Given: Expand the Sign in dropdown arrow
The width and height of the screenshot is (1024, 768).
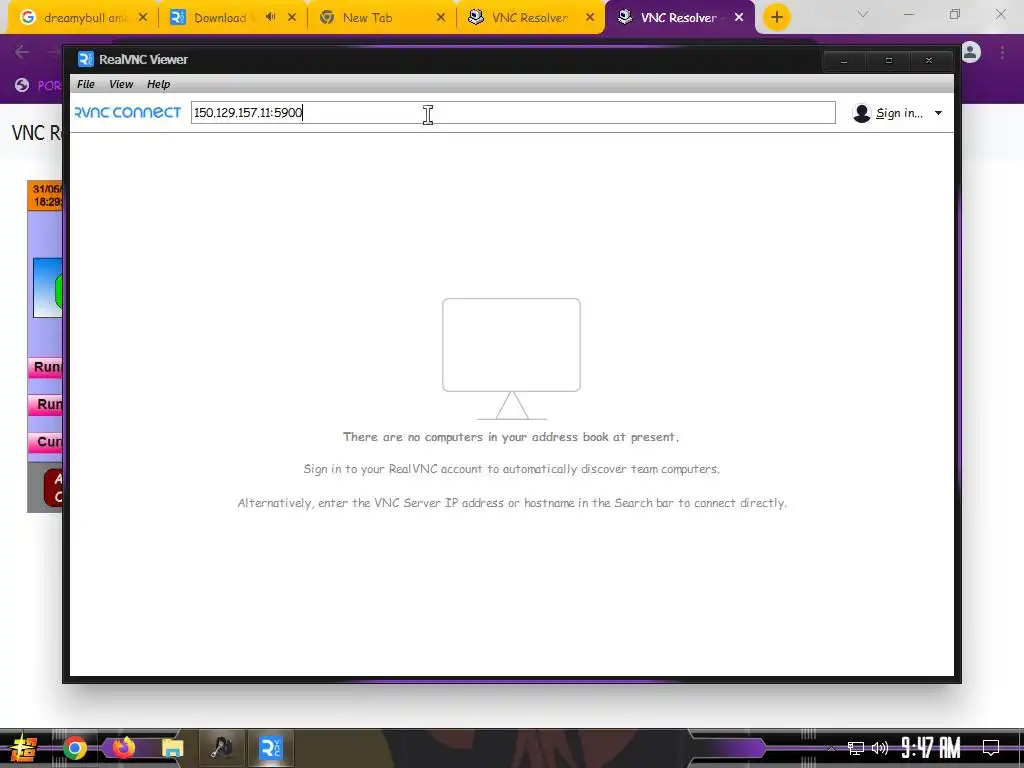Looking at the screenshot, I should coord(938,113).
